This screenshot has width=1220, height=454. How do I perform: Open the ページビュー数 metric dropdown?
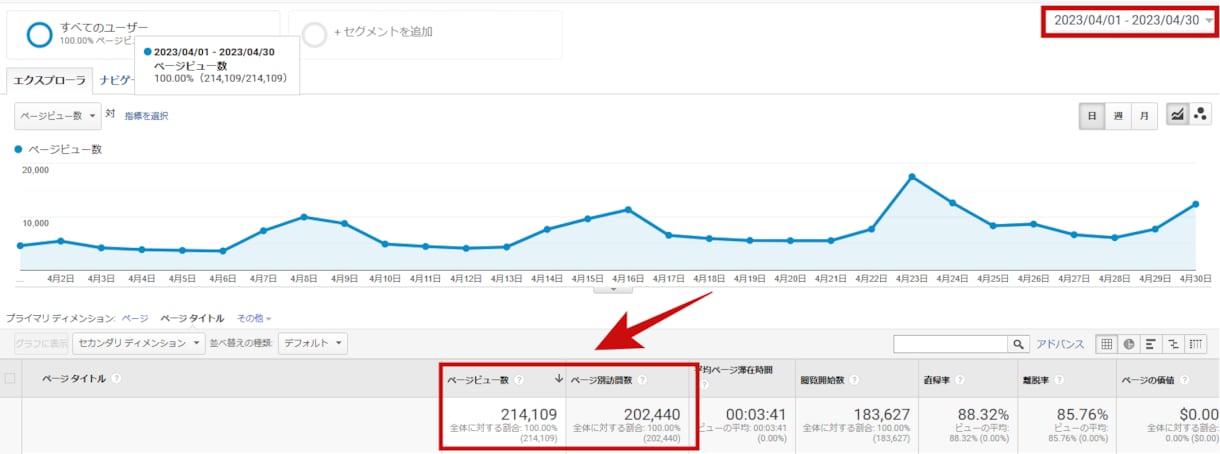(59, 116)
